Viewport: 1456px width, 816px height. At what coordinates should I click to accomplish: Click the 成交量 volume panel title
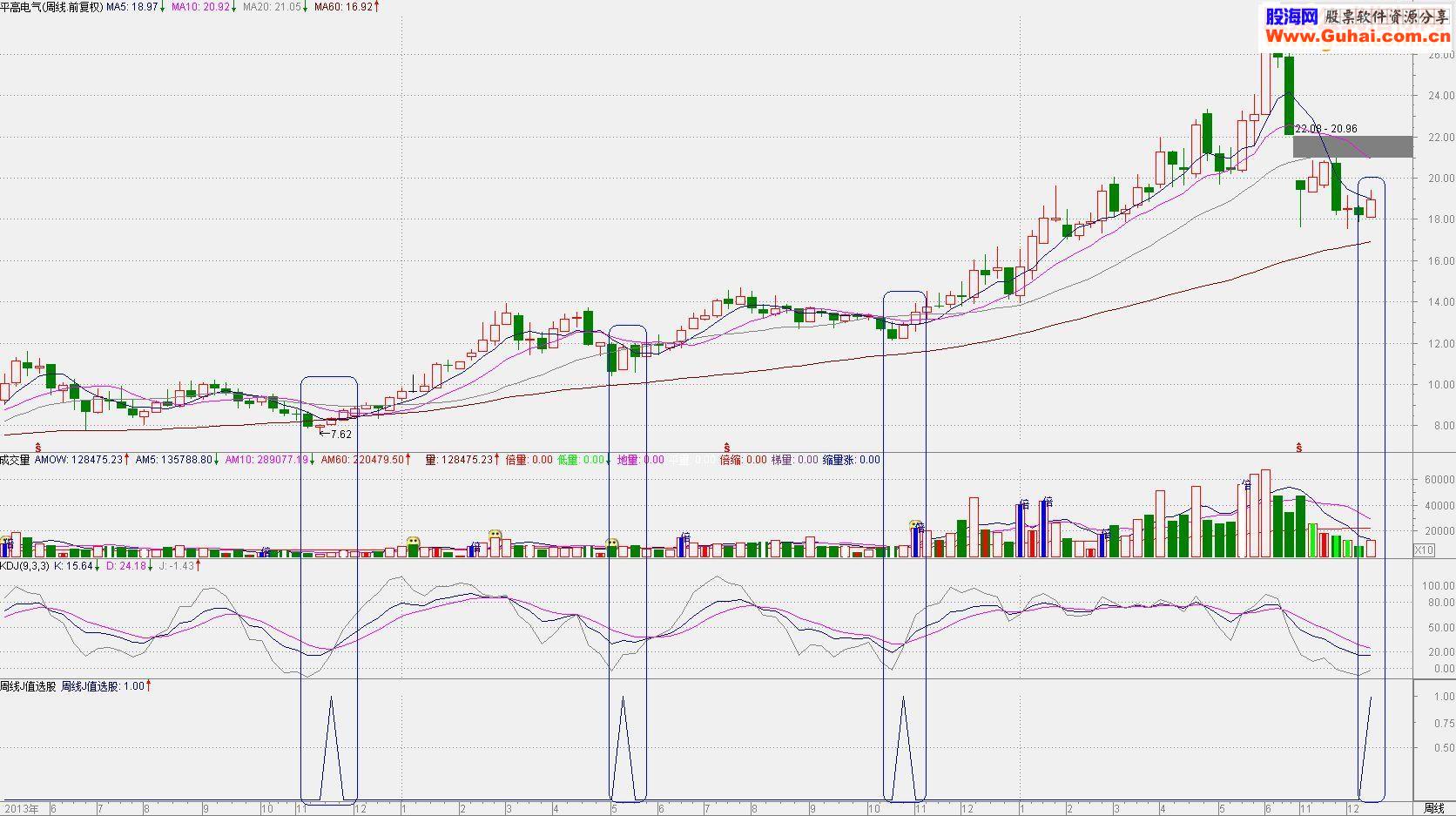(15, 460)
